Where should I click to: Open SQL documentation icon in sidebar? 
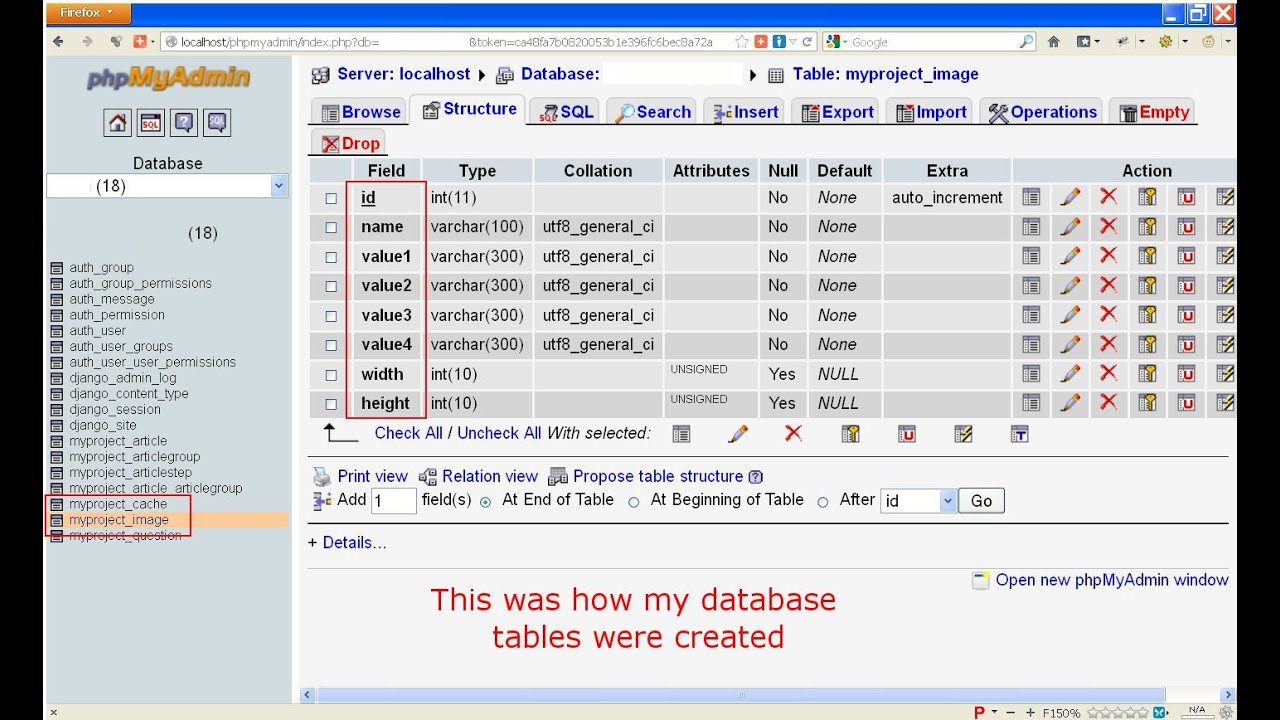coord(217,123)
